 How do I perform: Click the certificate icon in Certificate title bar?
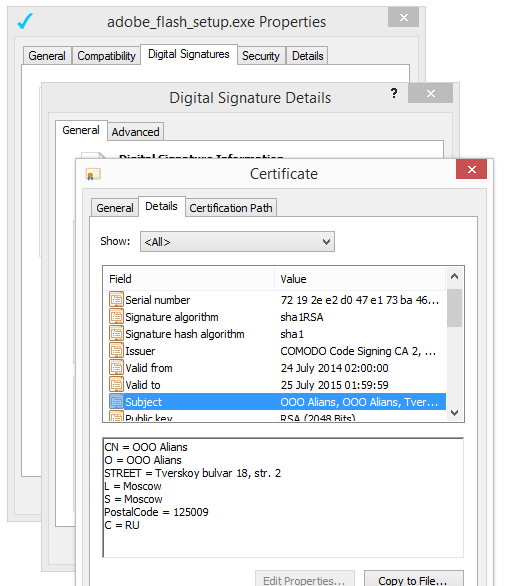point(93,174)
